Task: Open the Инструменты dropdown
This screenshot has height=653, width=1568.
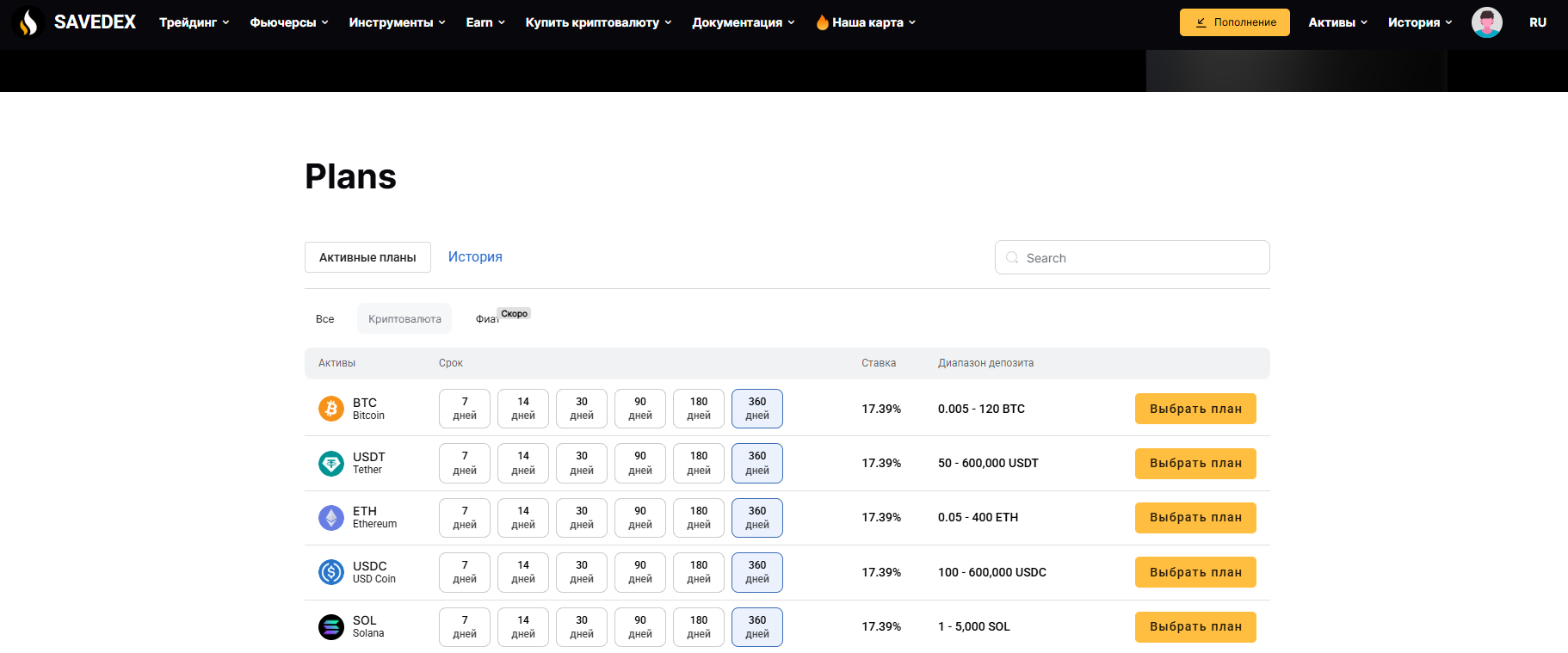Action: [x=397, y=22]
